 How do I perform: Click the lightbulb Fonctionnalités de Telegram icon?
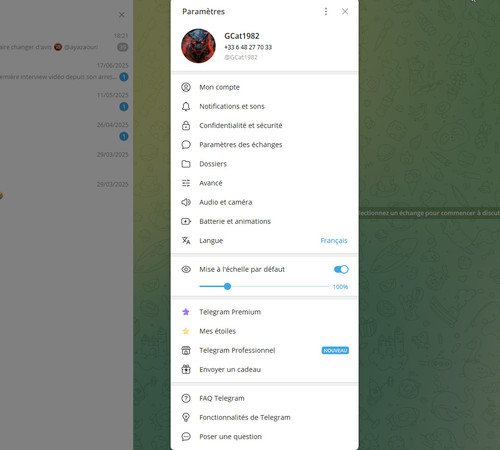point(186,417)
